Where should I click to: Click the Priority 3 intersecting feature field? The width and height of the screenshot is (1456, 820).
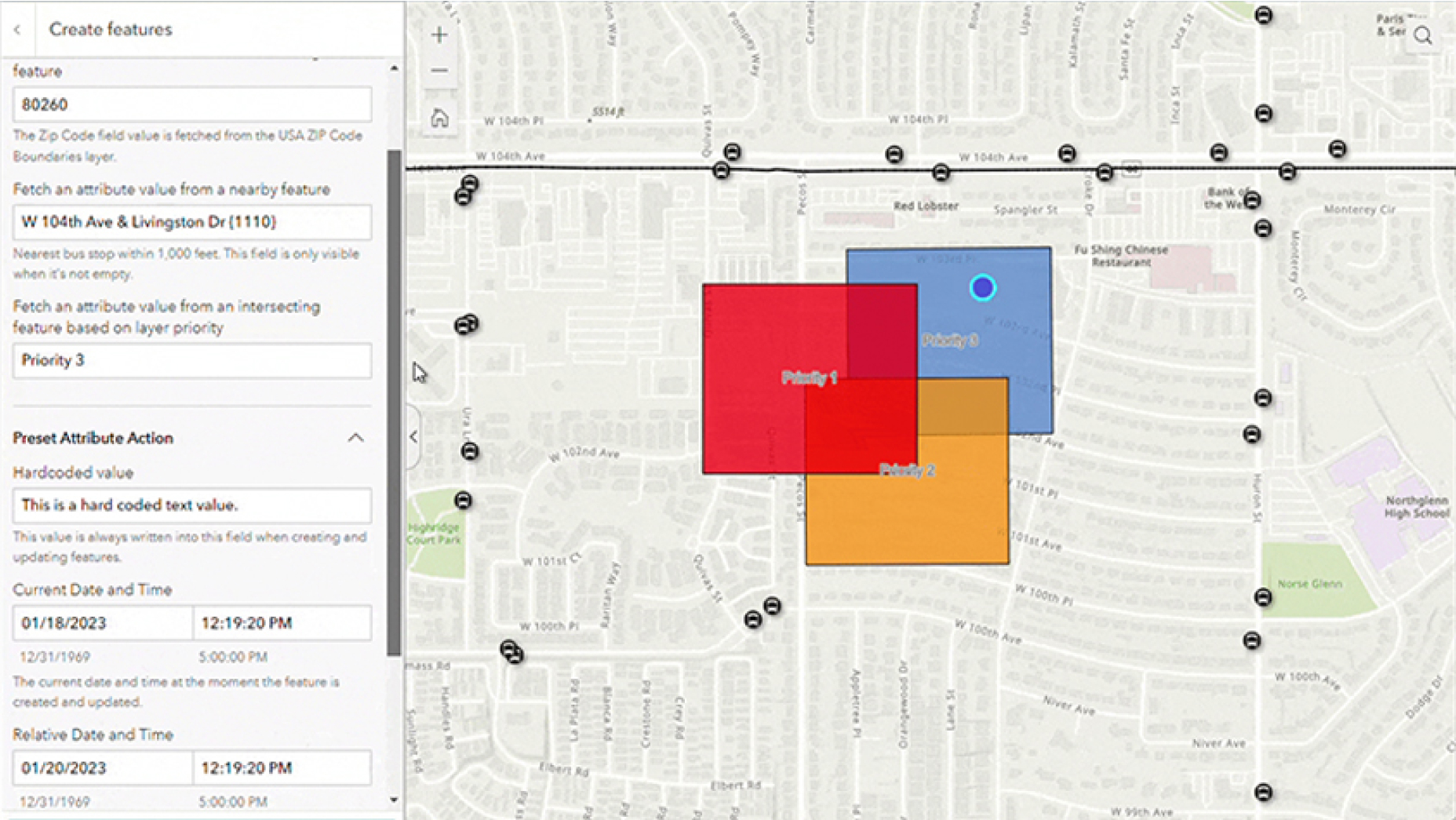click(191, 361)
